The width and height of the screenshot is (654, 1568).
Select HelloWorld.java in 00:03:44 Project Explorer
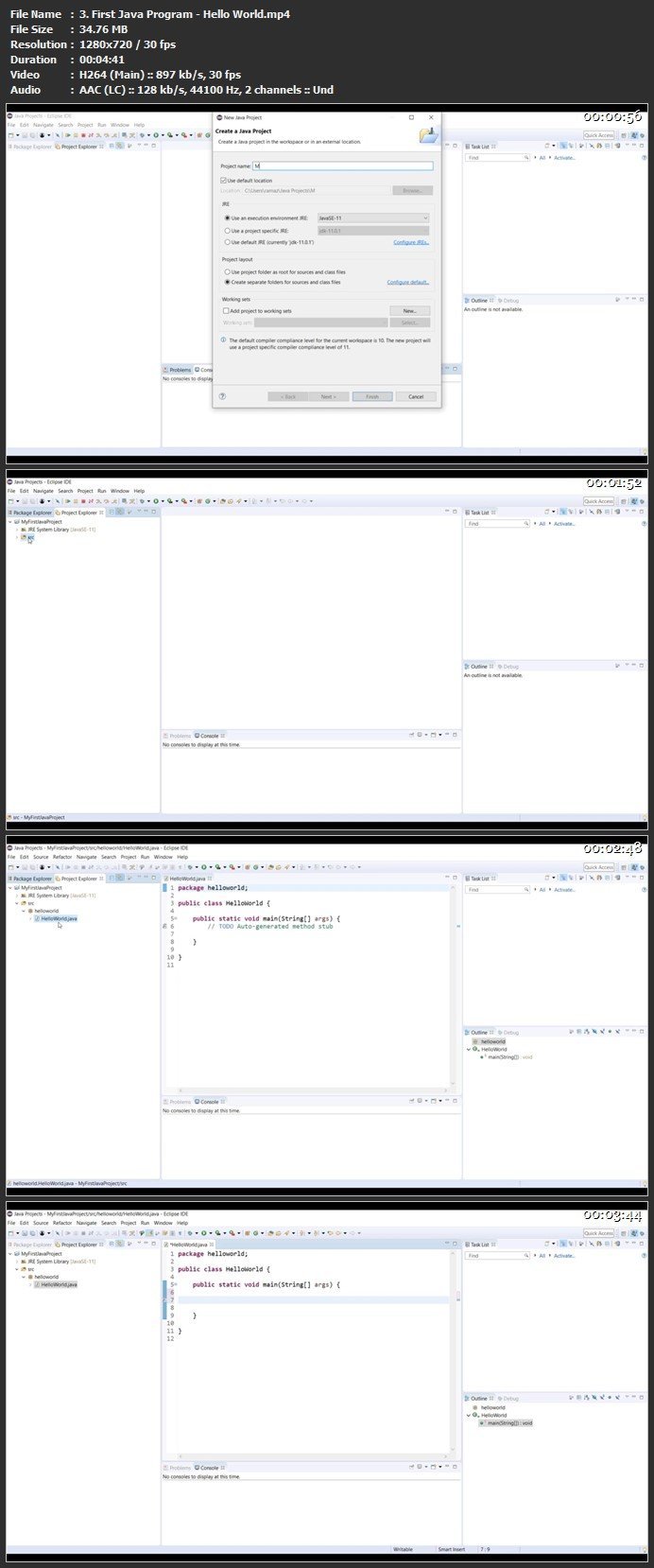pos(59,1284)
